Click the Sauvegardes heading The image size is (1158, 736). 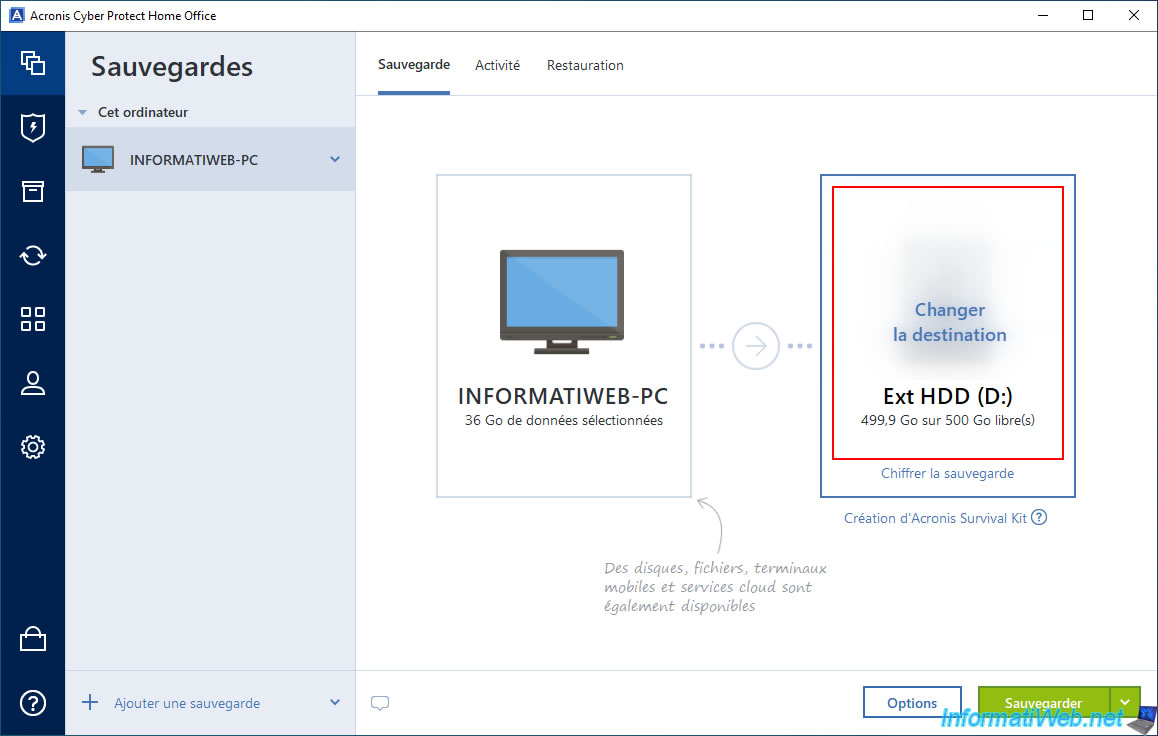tap(171, 67)
